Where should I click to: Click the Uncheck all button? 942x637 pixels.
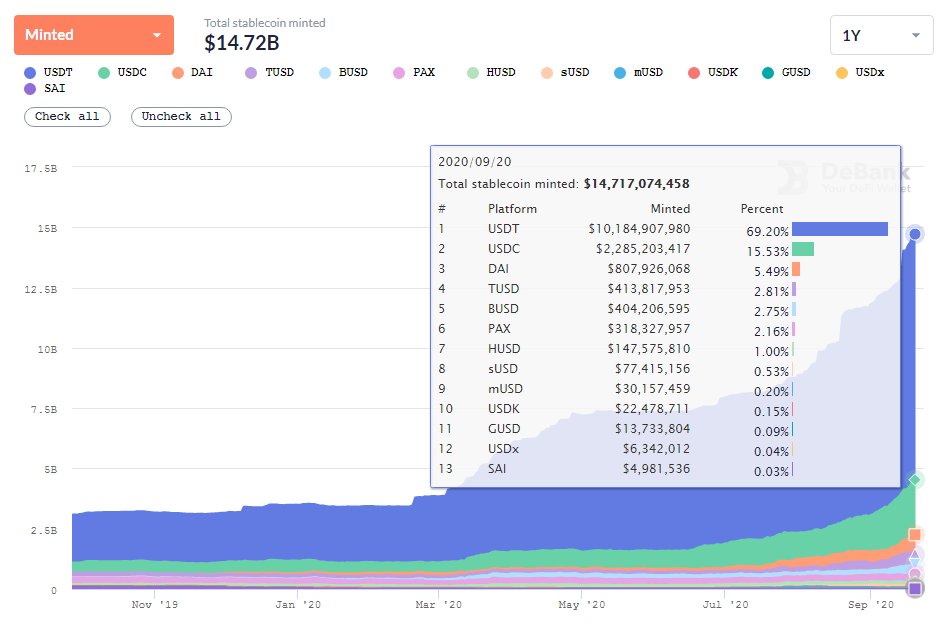point(181,117)
